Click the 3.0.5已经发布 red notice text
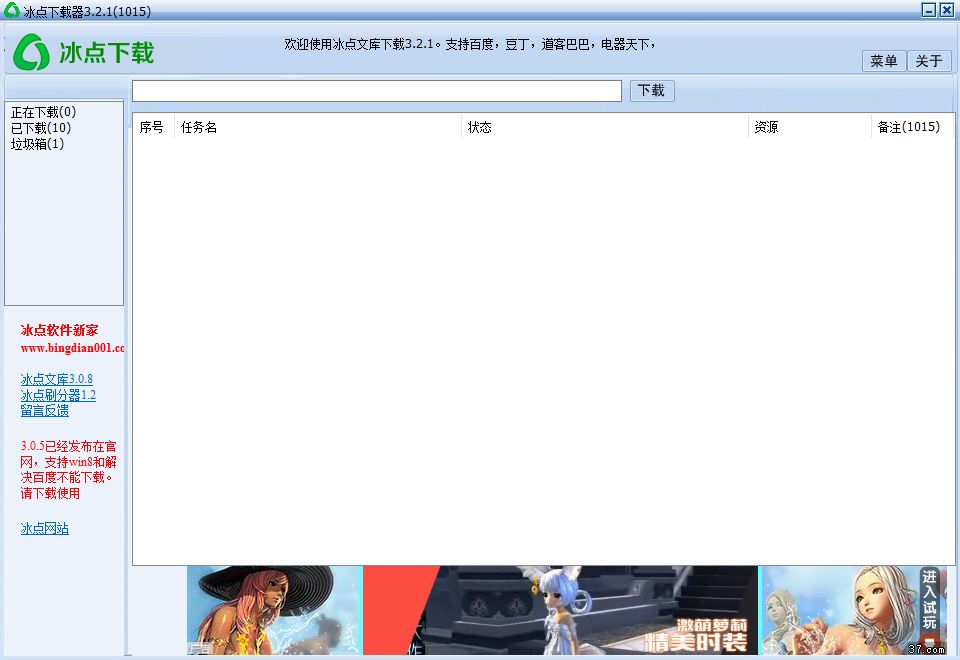Image resolution: width=960 pixels, height=660 pixels. click(x=68, y=470)
